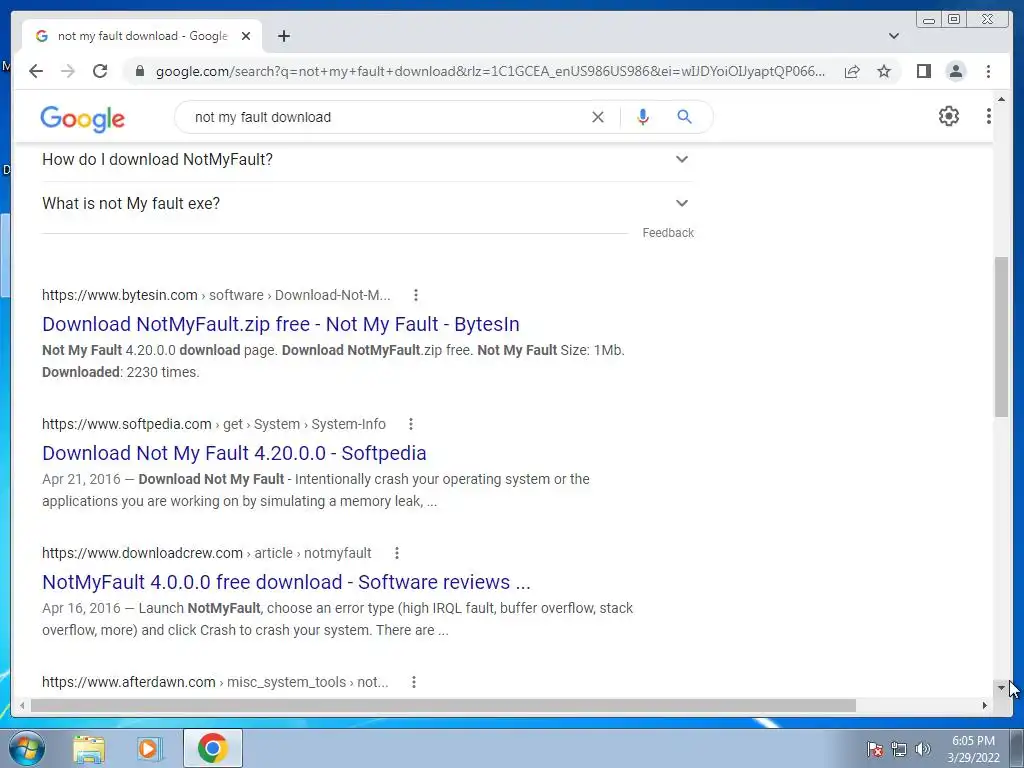This screenshot has width=1024, height=768.
Task: Select Chrome taskbar button
Action: pyautogui.click(x=212, y=748)
